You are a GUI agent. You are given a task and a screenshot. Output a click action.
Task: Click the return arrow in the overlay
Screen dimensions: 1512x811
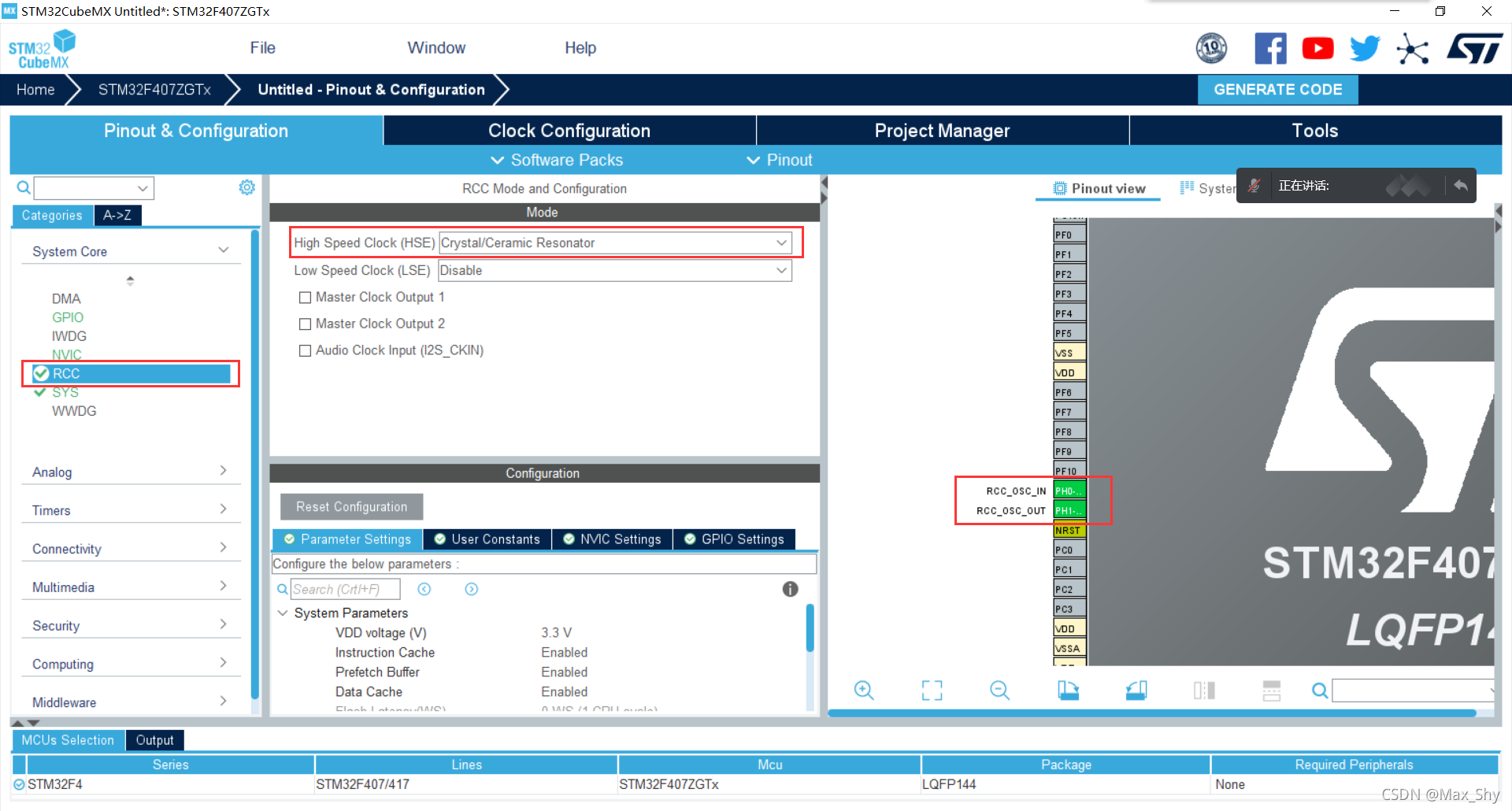(x=1461, y=186)
